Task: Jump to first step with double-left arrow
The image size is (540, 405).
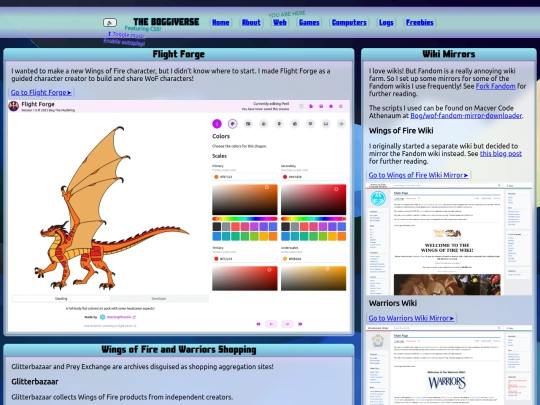Action: click(258, 324)
